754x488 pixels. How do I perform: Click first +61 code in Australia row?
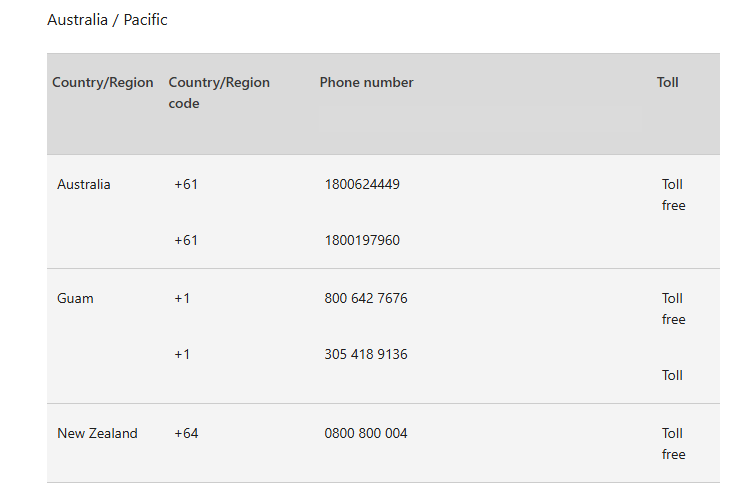coord(186,185)
